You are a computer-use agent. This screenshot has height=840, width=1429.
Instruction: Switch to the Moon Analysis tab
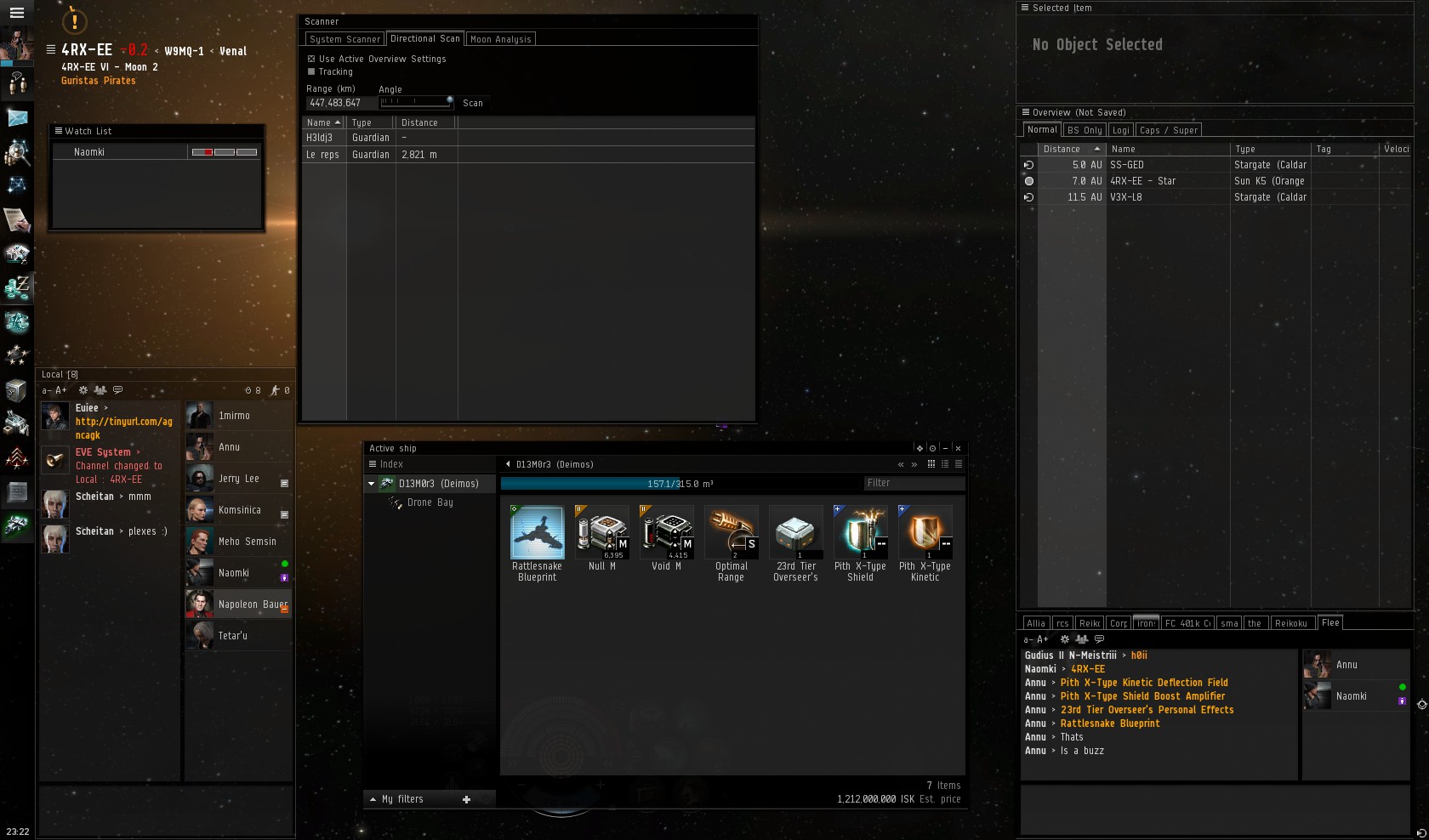[x=500, y=39]
